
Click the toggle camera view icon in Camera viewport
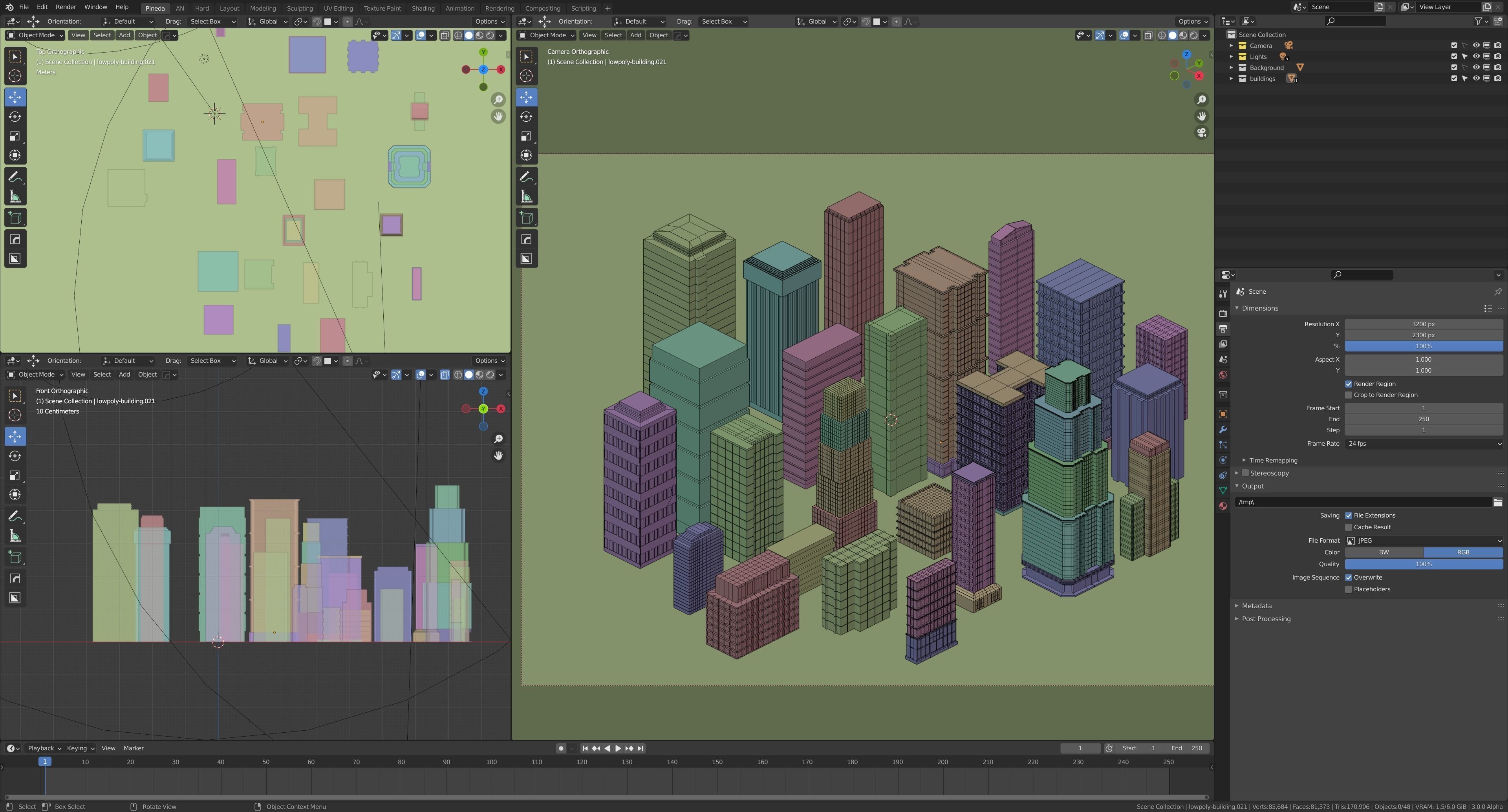(x=1201, y=133)
